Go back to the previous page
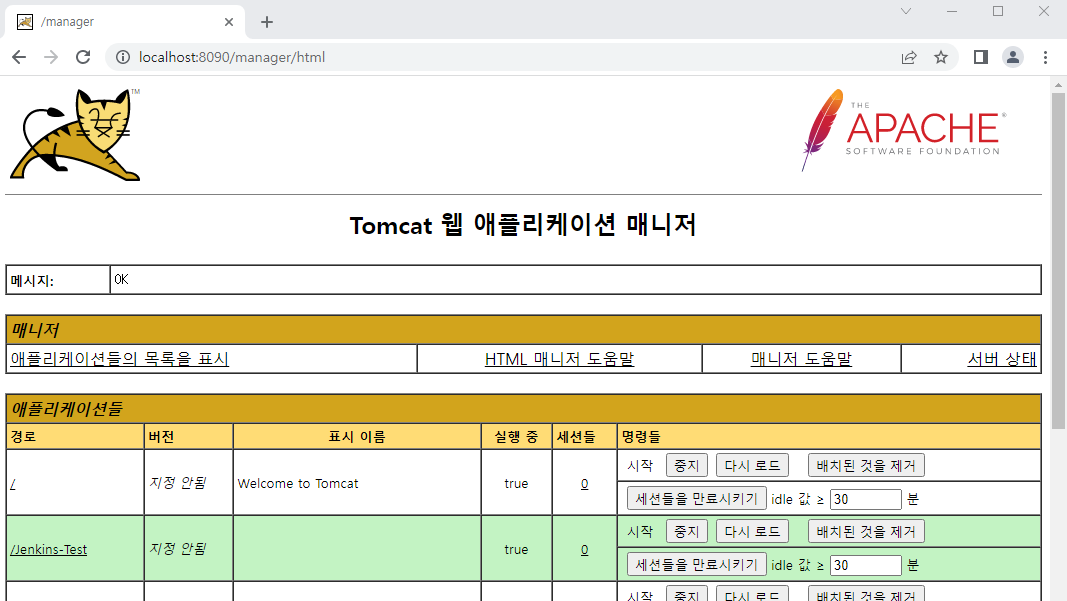Viewport: 1067px width, 601px height. pos(19,57)
